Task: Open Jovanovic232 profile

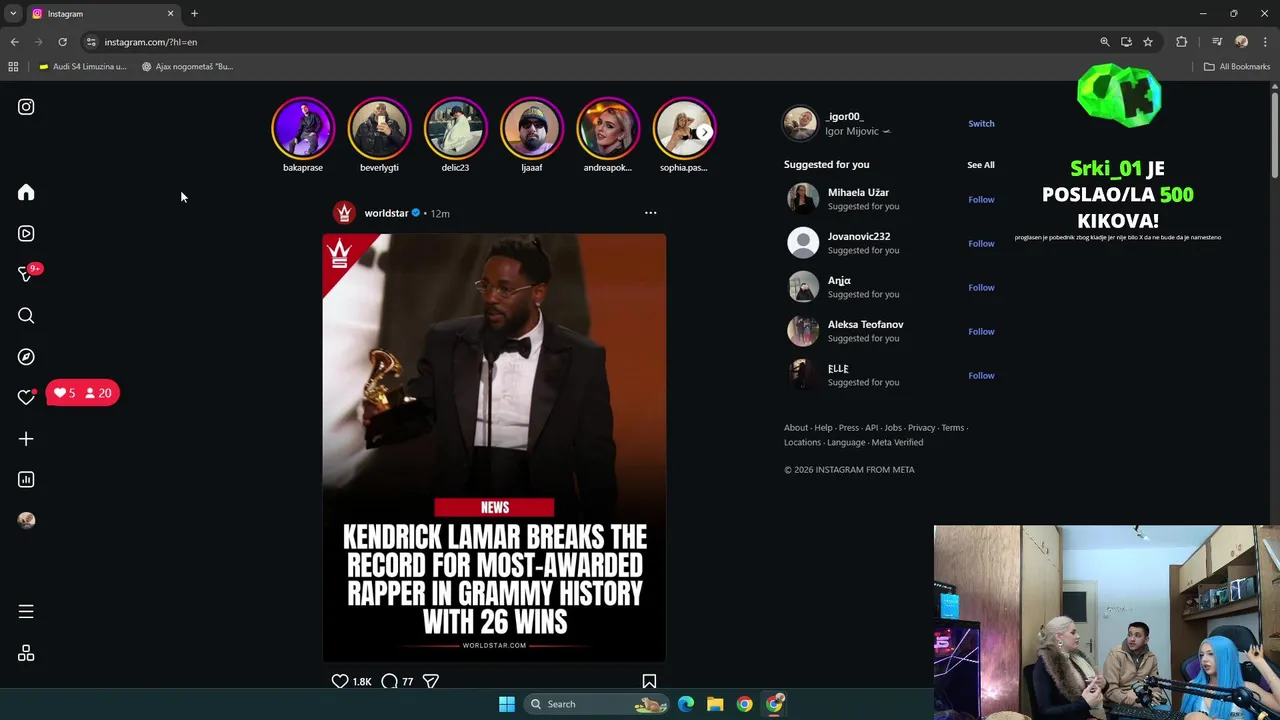Action: click(859, 236)
